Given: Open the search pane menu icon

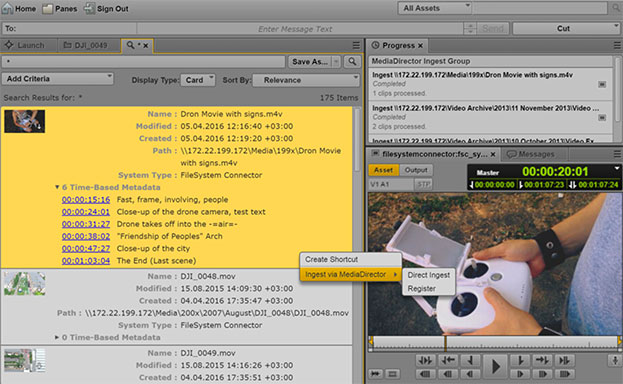Looking at the screenshot, I should (356, 45).
